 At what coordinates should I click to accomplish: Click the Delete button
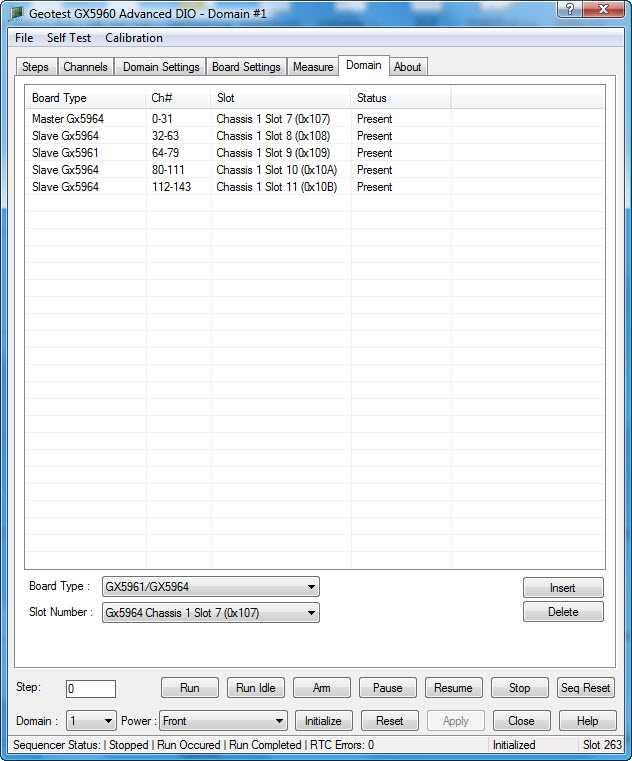[x=563, y=612]
